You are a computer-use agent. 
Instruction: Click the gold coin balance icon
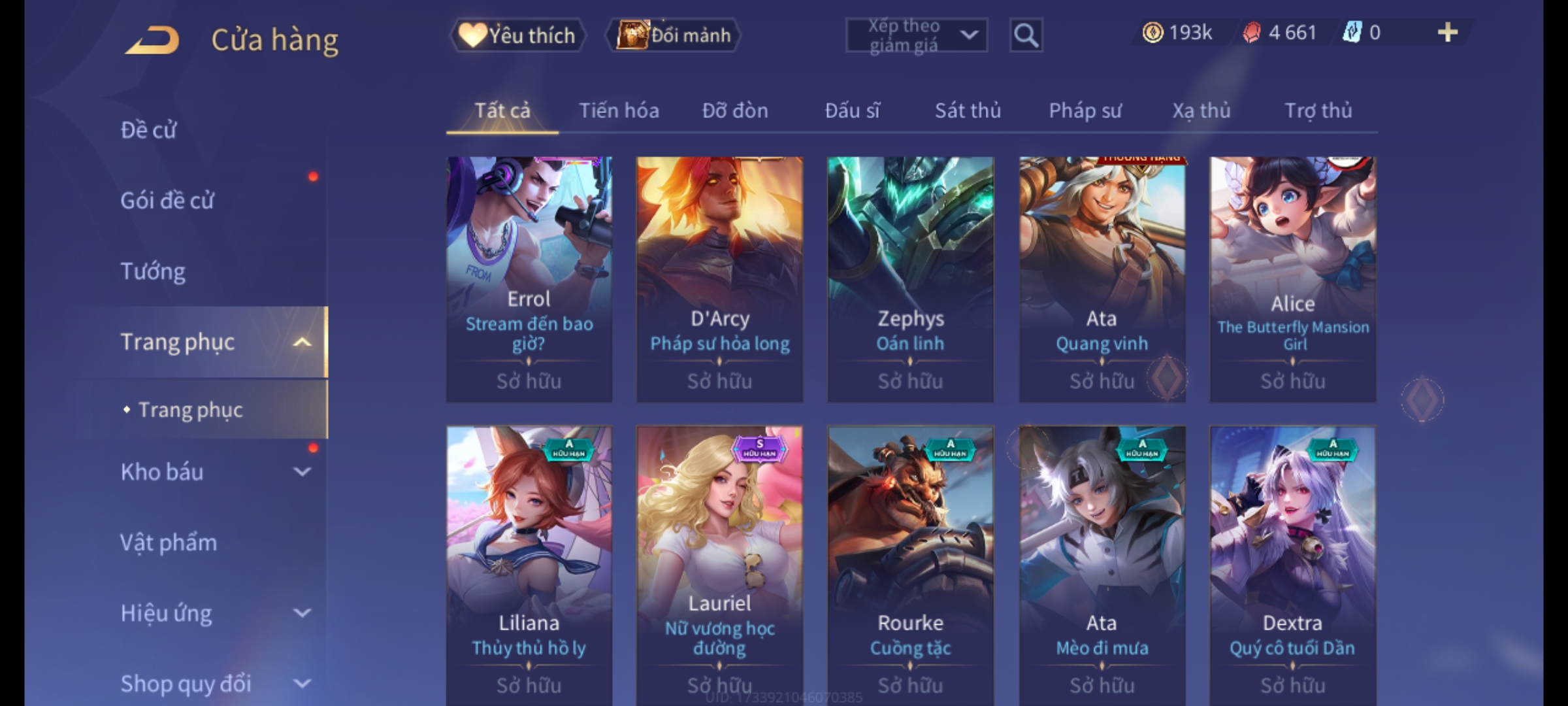pos(1152,33)
